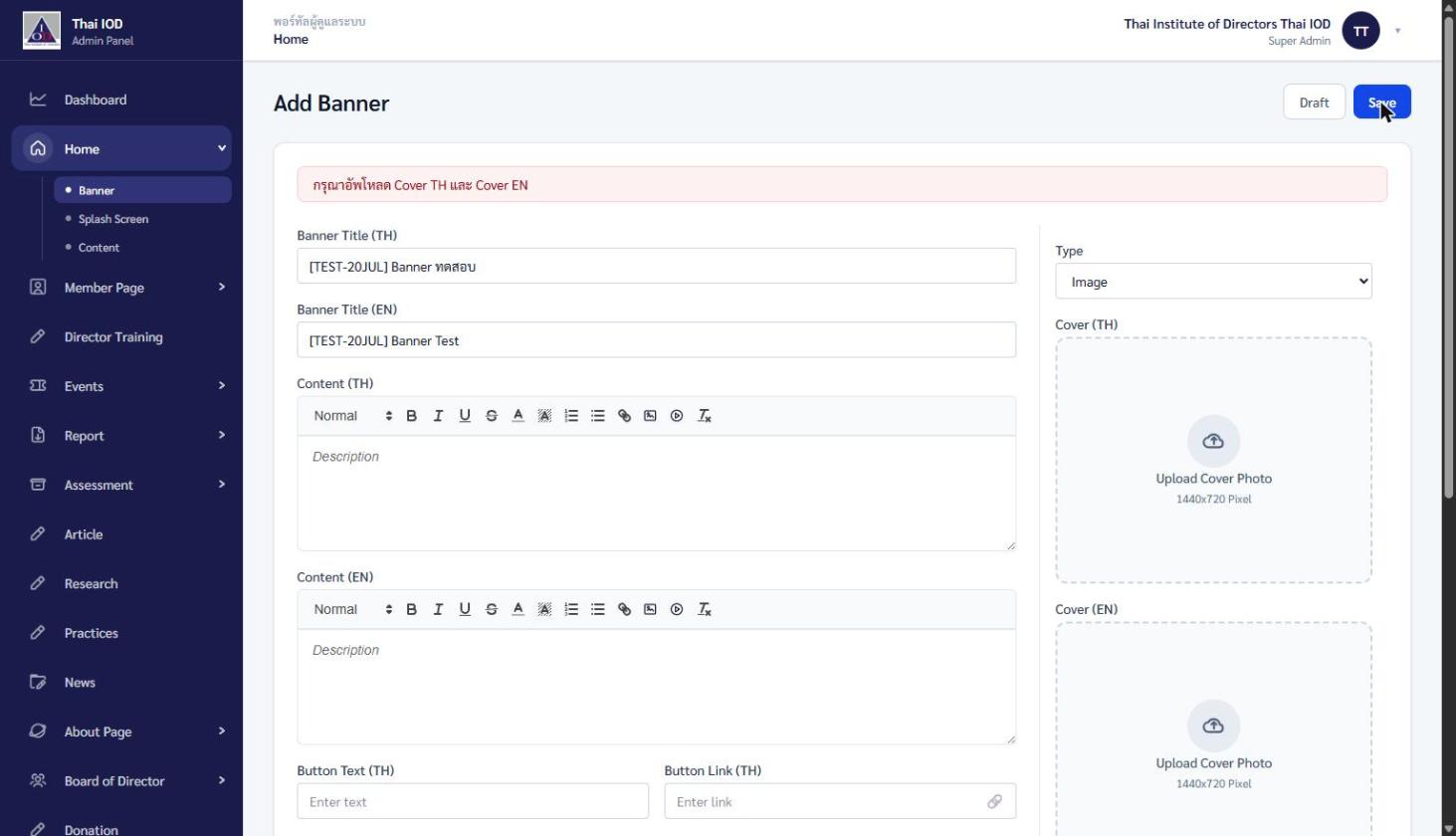Clear formatting in Content (EN) toolbar
The height and width of the screenshot is (836, 1456).
tap(705, 610)
